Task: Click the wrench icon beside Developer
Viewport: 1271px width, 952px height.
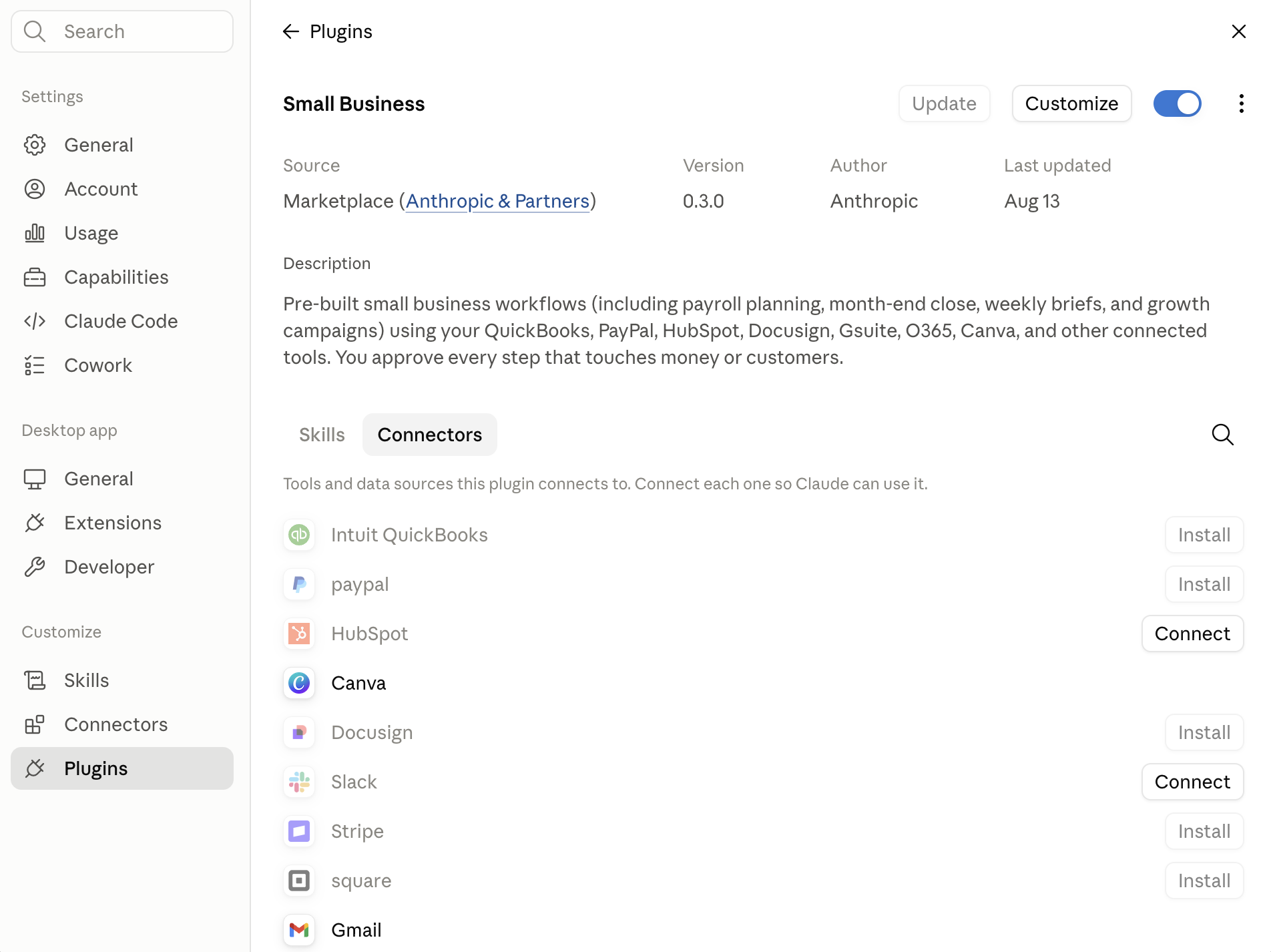Action: (35, 567)
